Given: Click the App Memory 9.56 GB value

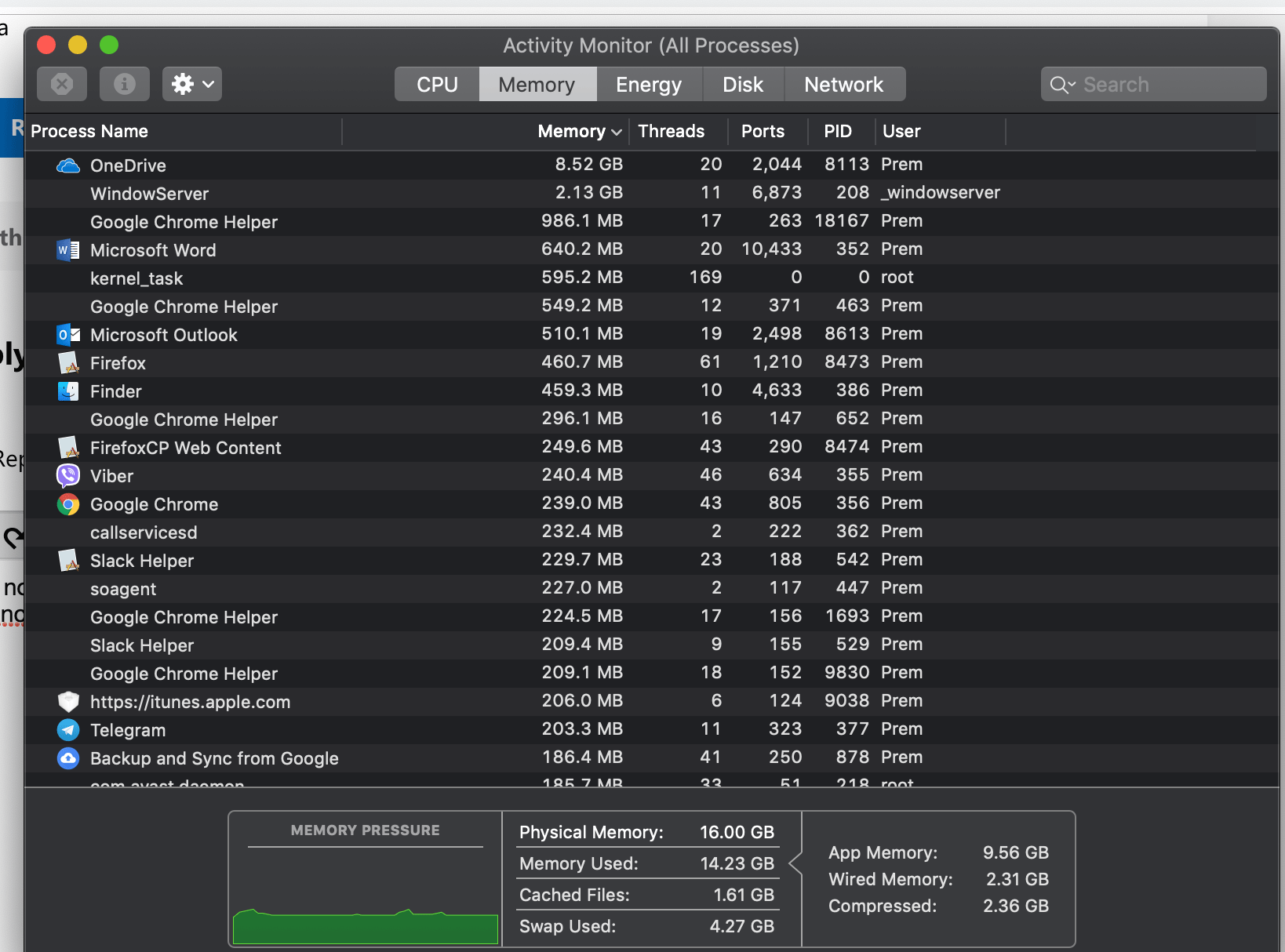Looking at the screenshot, I should pyautogui.click(x=1016, y=852).
